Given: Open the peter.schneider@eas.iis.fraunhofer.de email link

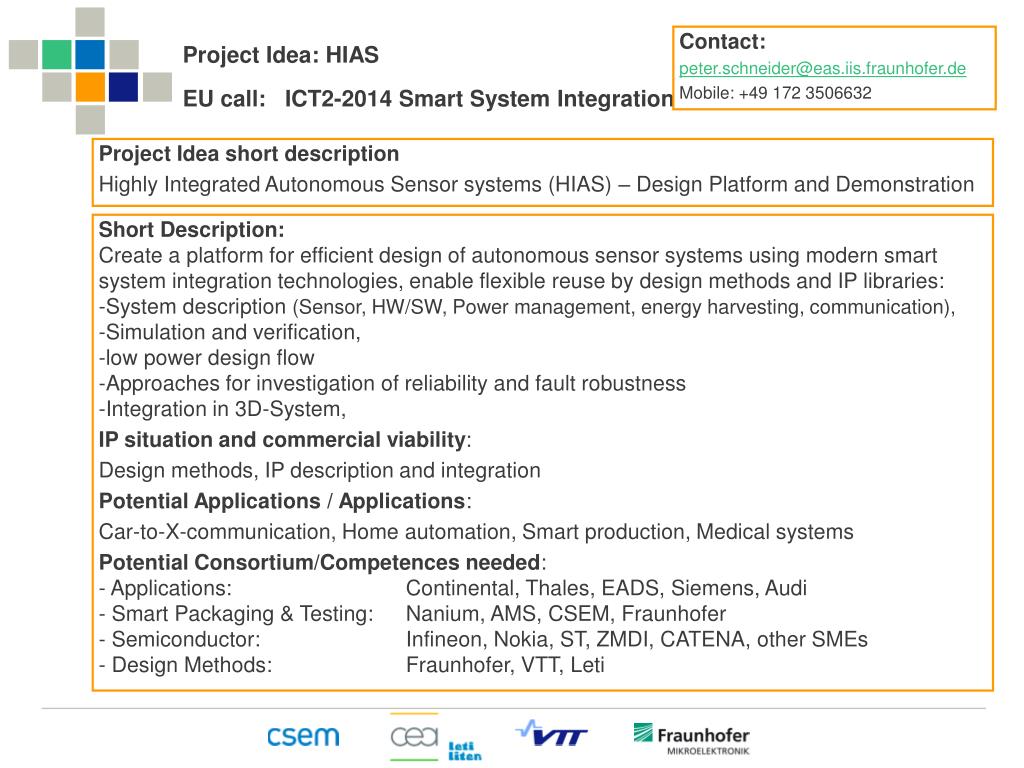Looking at the screenshot, I should point(822,69).
